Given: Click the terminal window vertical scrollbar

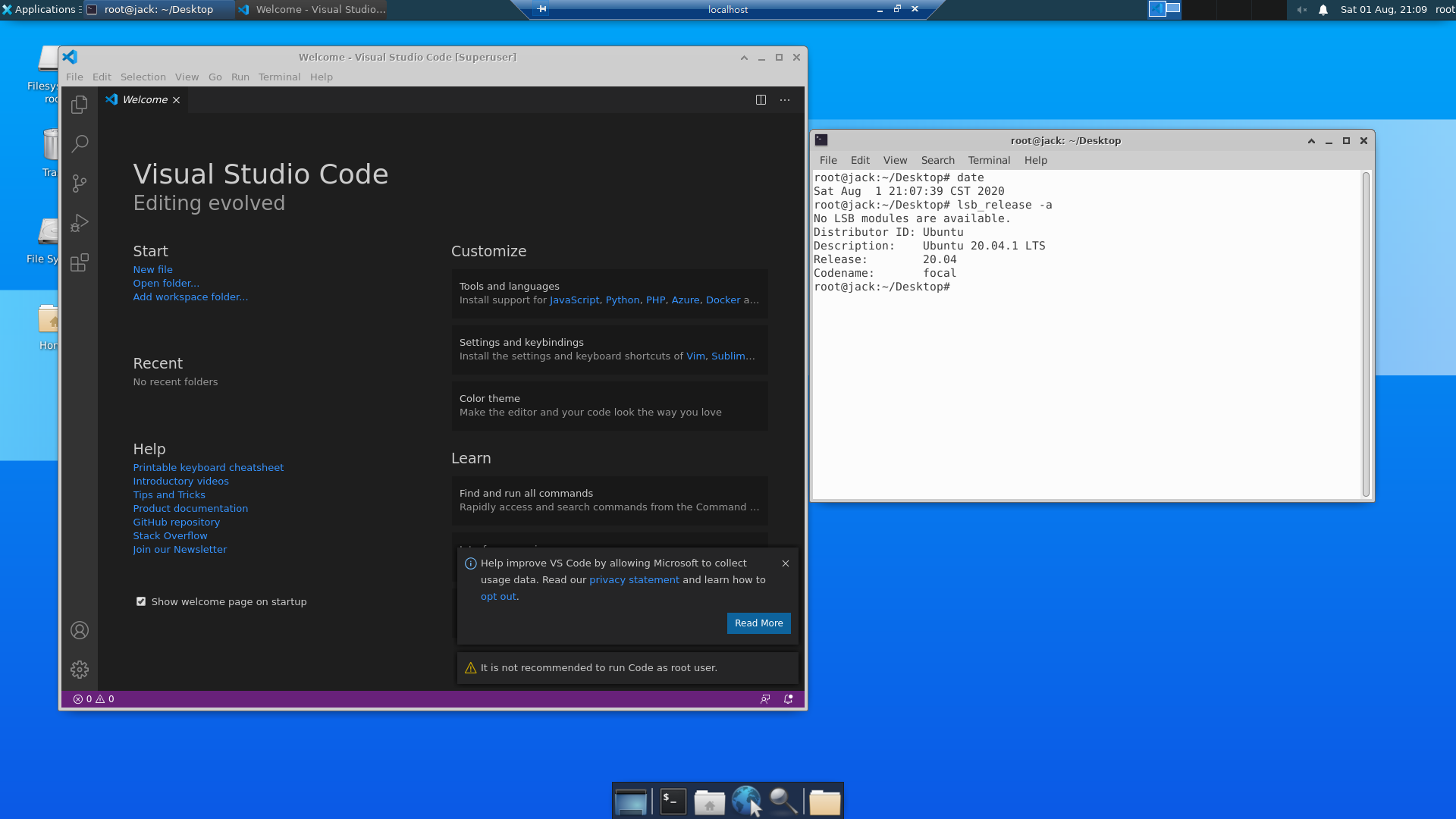Looking at the screenshot, I should 1366,334.
